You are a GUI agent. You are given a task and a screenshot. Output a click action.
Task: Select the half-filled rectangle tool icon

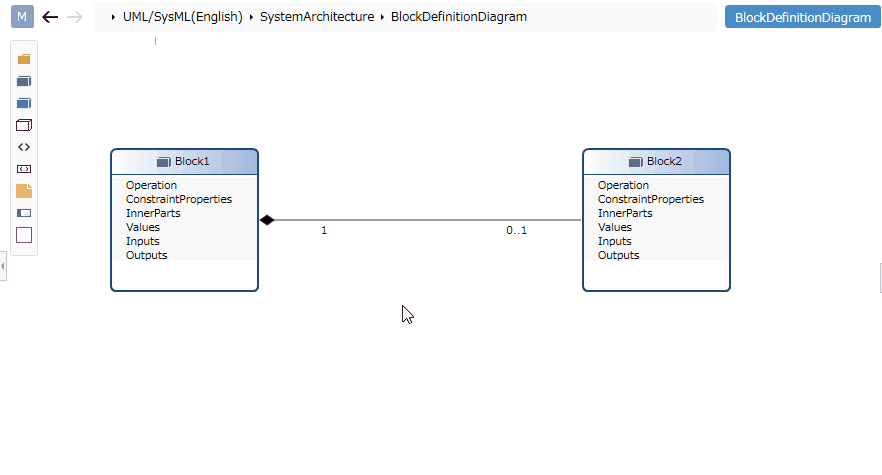pyautogui.click(x=24, y=213)
